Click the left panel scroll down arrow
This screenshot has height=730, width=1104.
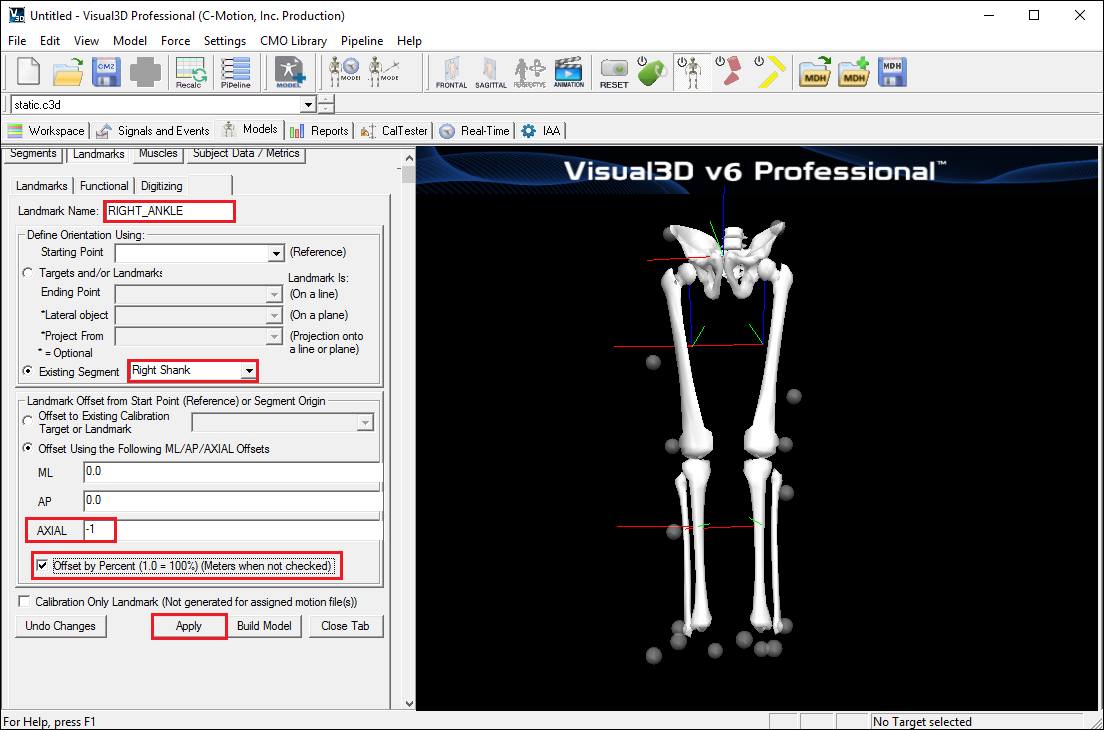[409, 703]
